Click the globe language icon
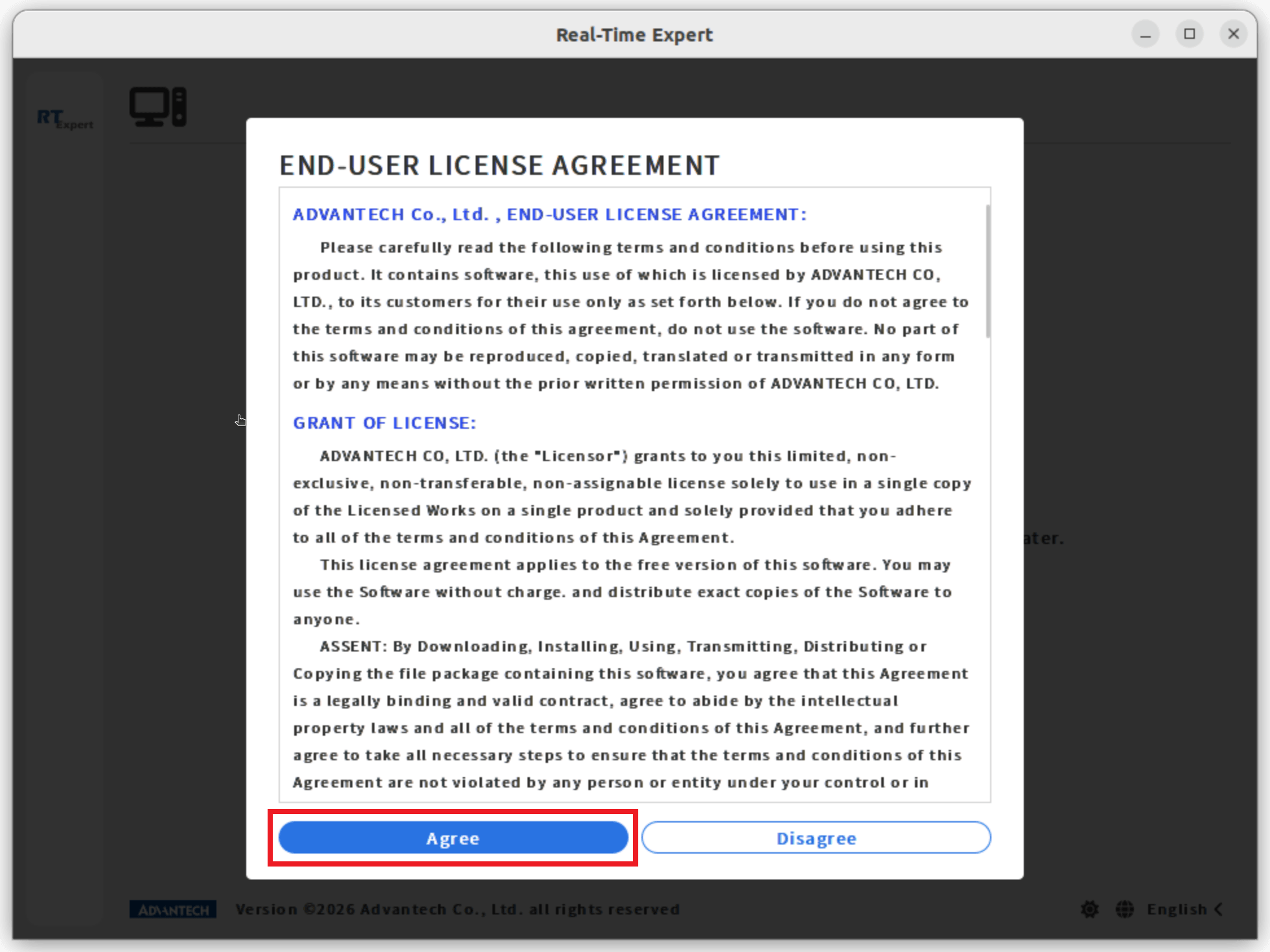Viewport: 1270px width, 952px height. pos(1125,909)
